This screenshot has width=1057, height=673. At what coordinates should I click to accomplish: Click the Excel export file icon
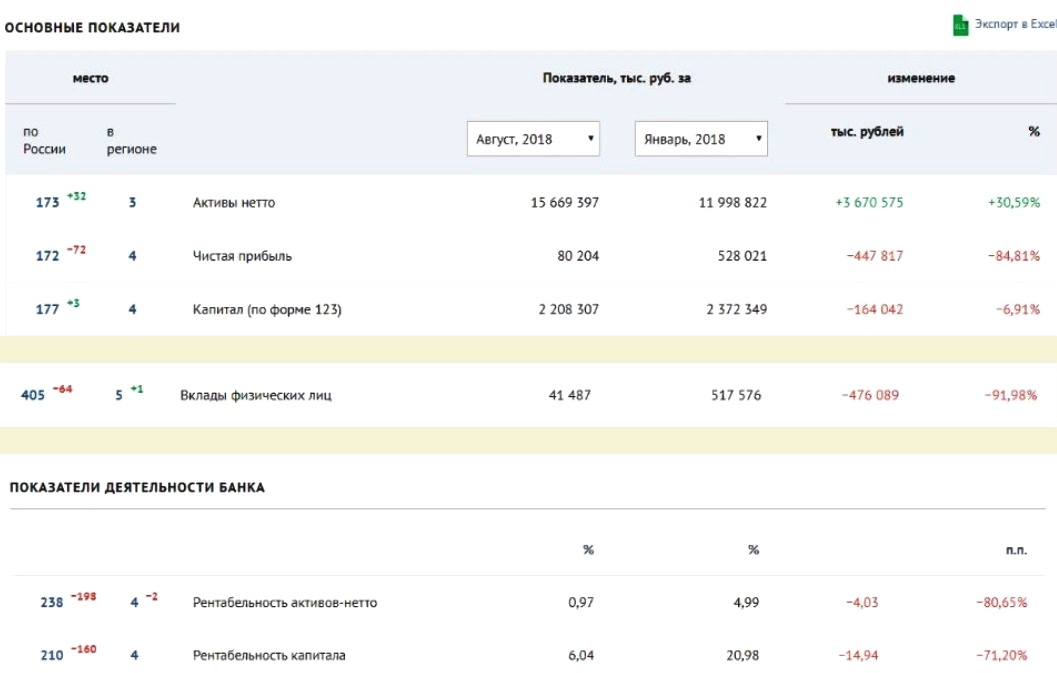click(960, 25)
